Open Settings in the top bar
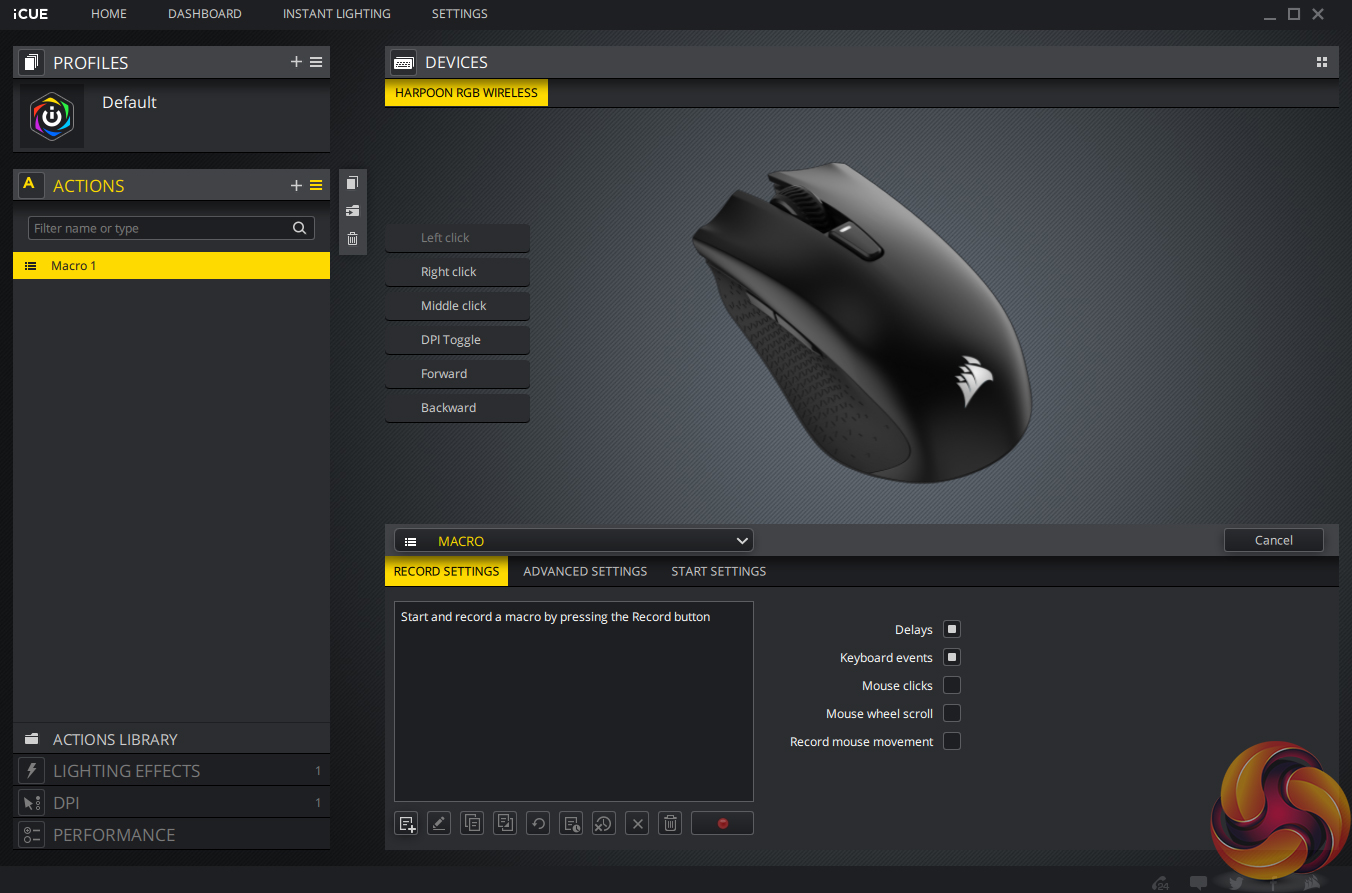1352x893 pixels. 460,14
